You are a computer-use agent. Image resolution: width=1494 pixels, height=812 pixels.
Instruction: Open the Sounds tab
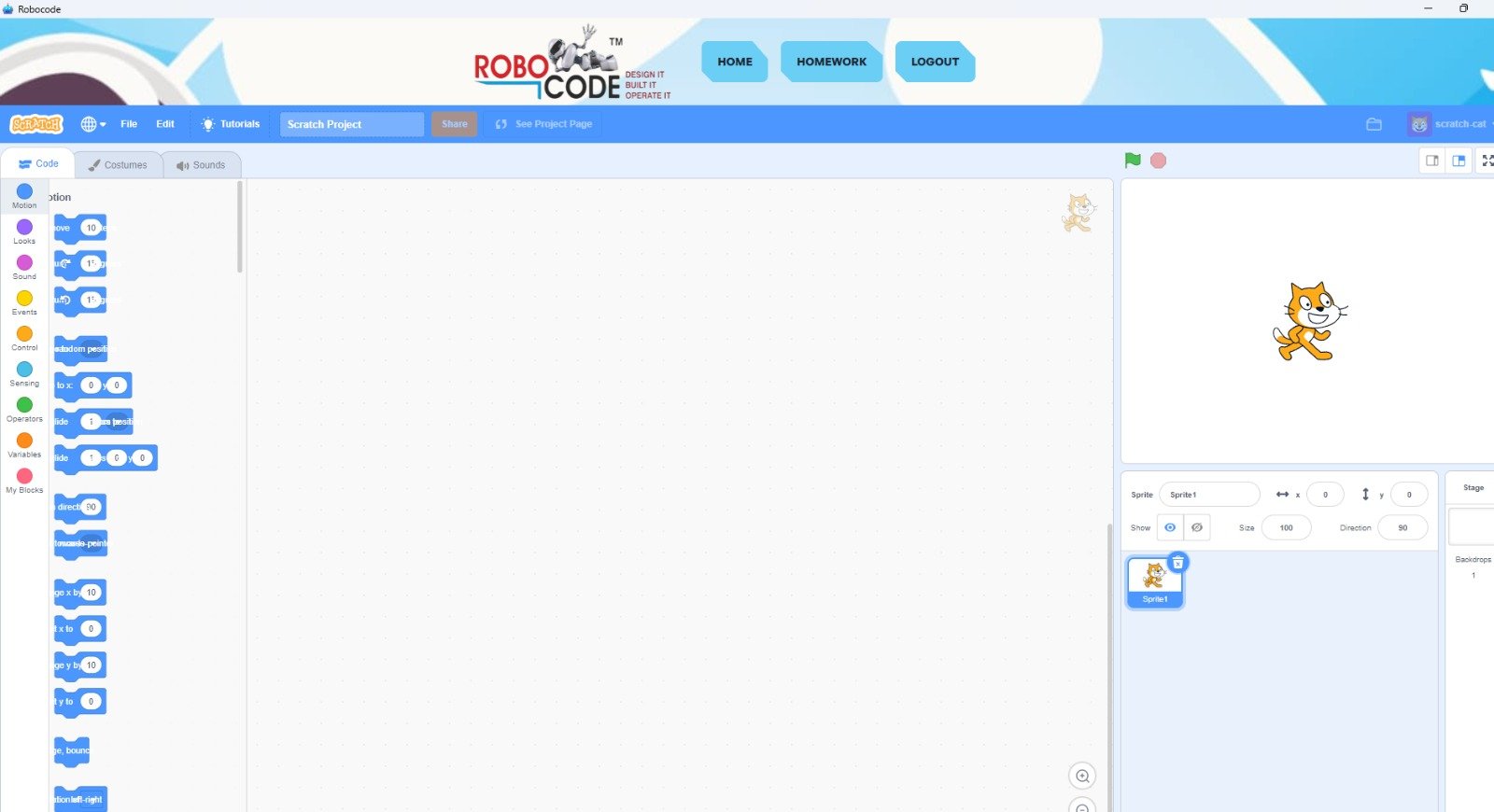click(x=201, y=165)
